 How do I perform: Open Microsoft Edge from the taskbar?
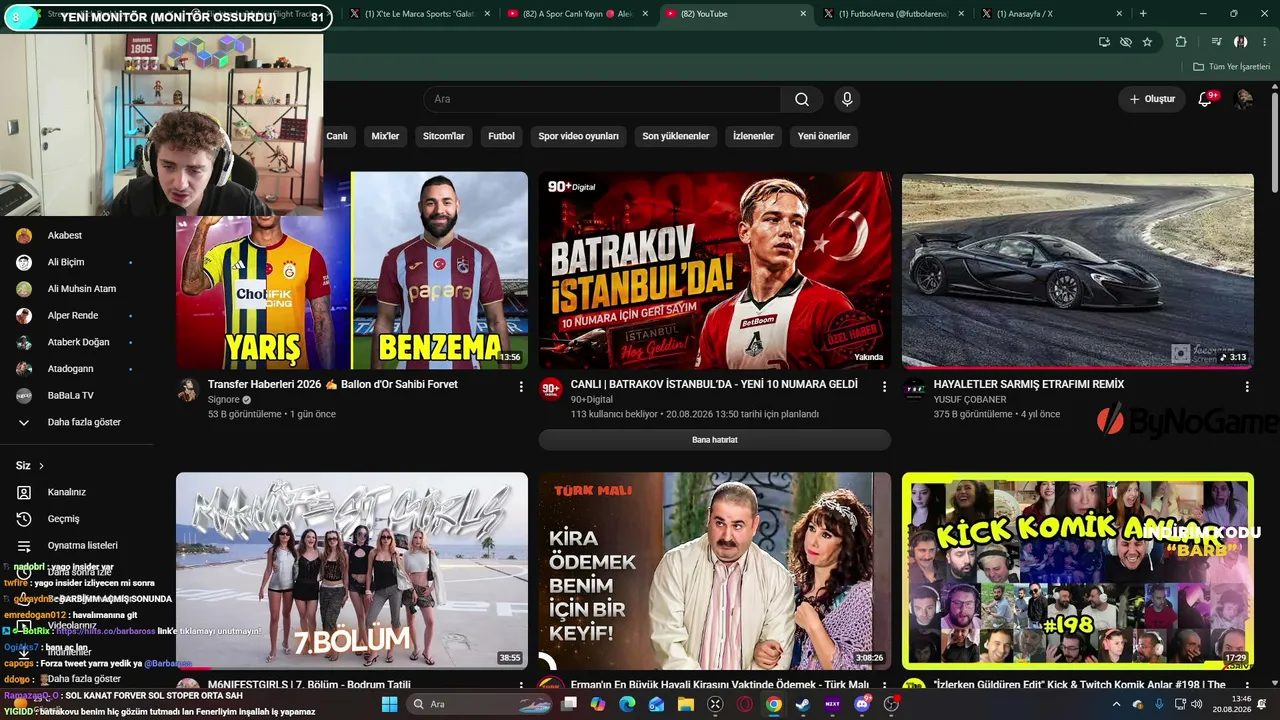627,704
